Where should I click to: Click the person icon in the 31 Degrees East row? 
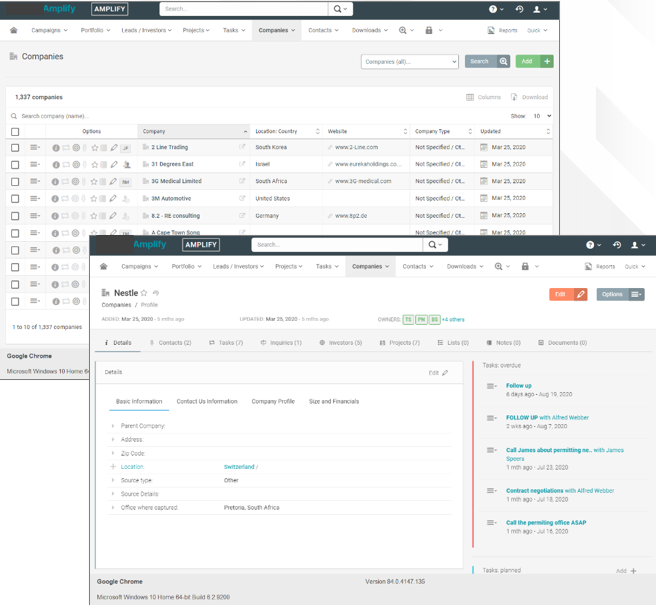(x=126, y=165)
